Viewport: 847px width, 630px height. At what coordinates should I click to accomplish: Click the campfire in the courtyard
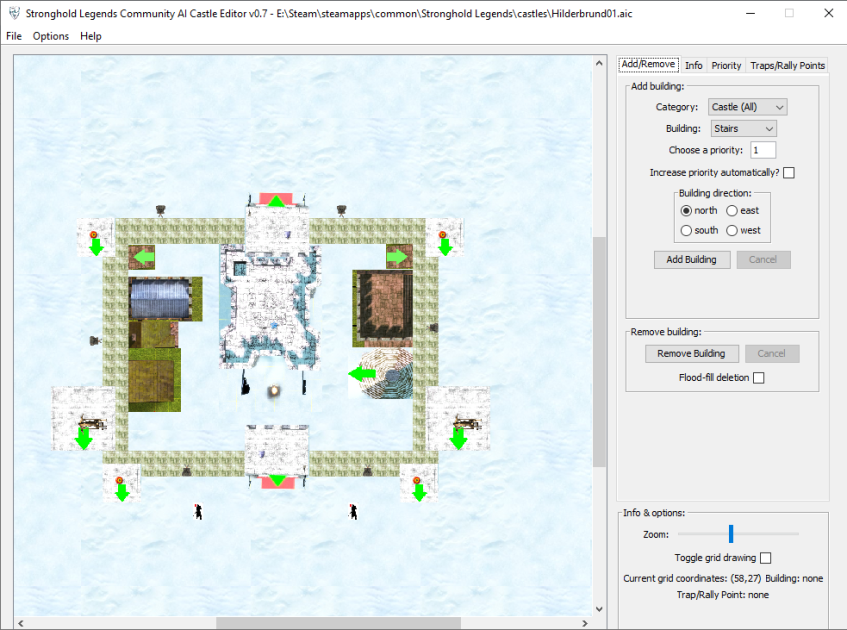click(x=274, y=390)
